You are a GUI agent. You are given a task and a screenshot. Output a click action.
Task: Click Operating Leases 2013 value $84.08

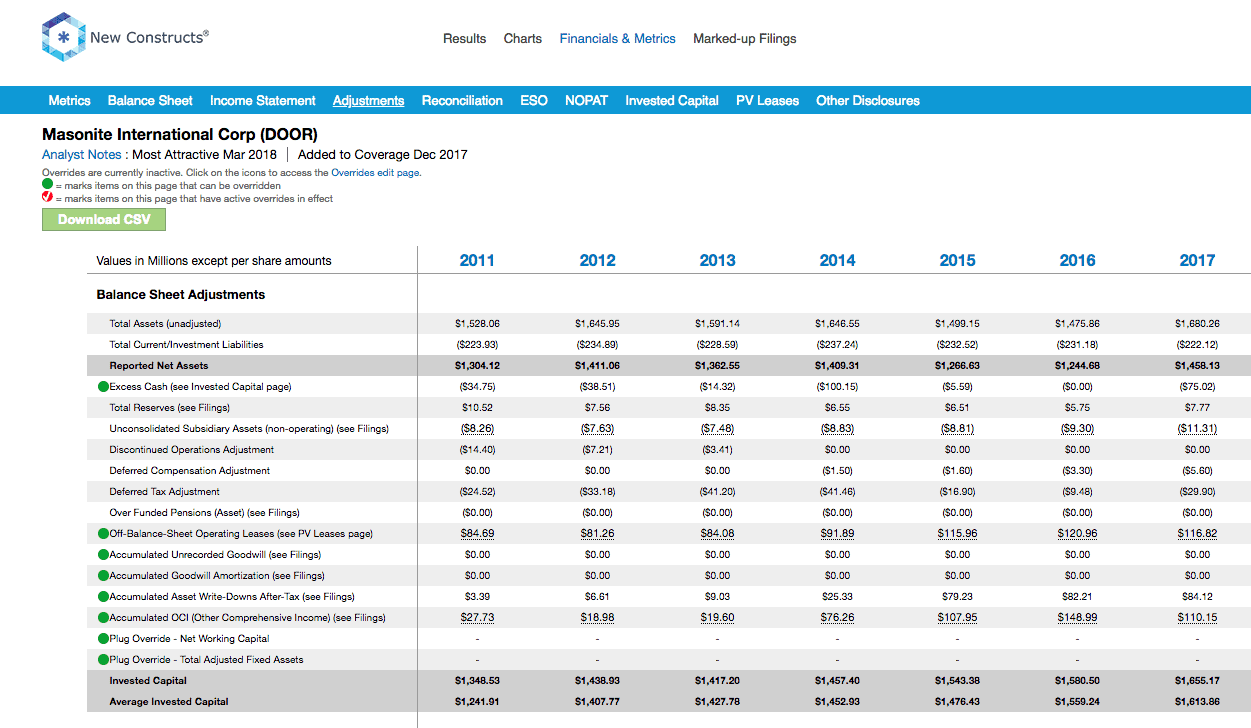[717, 534]
